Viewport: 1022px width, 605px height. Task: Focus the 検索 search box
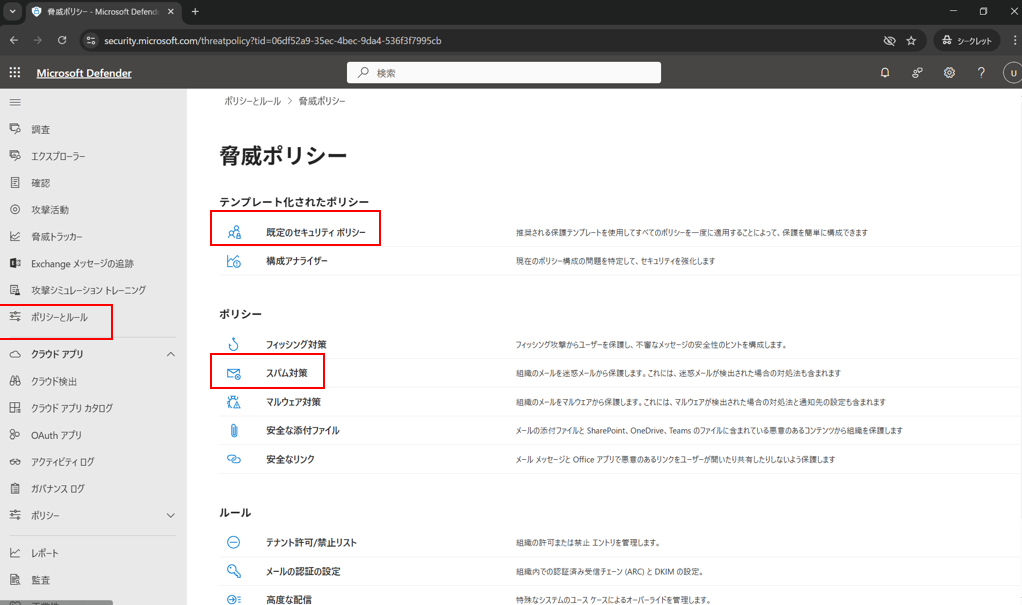point(504,72)
